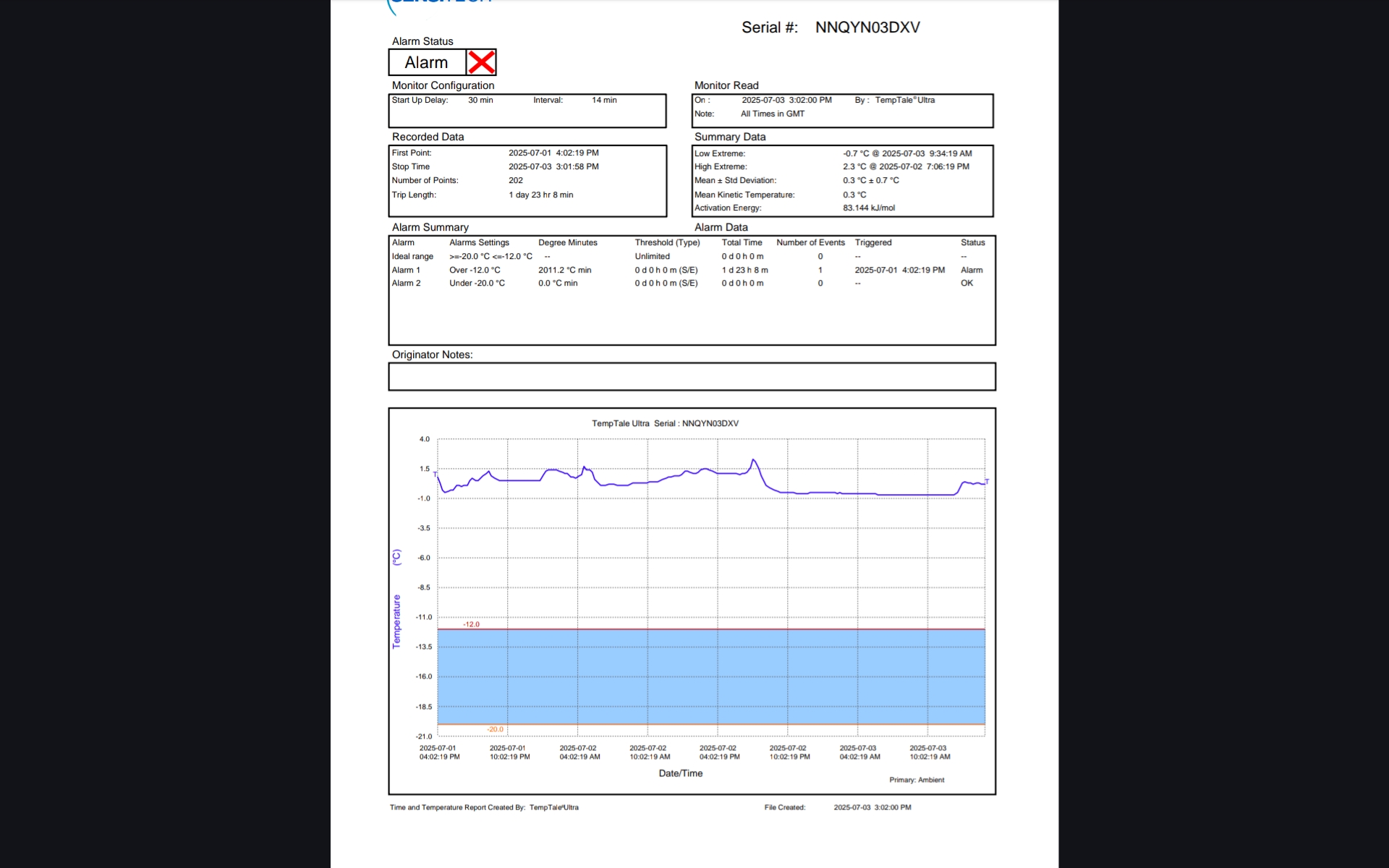This screenshot has width=1389, height=868.
Task: Click the blue shaded ideal range area
Action: tap(710, 676)
